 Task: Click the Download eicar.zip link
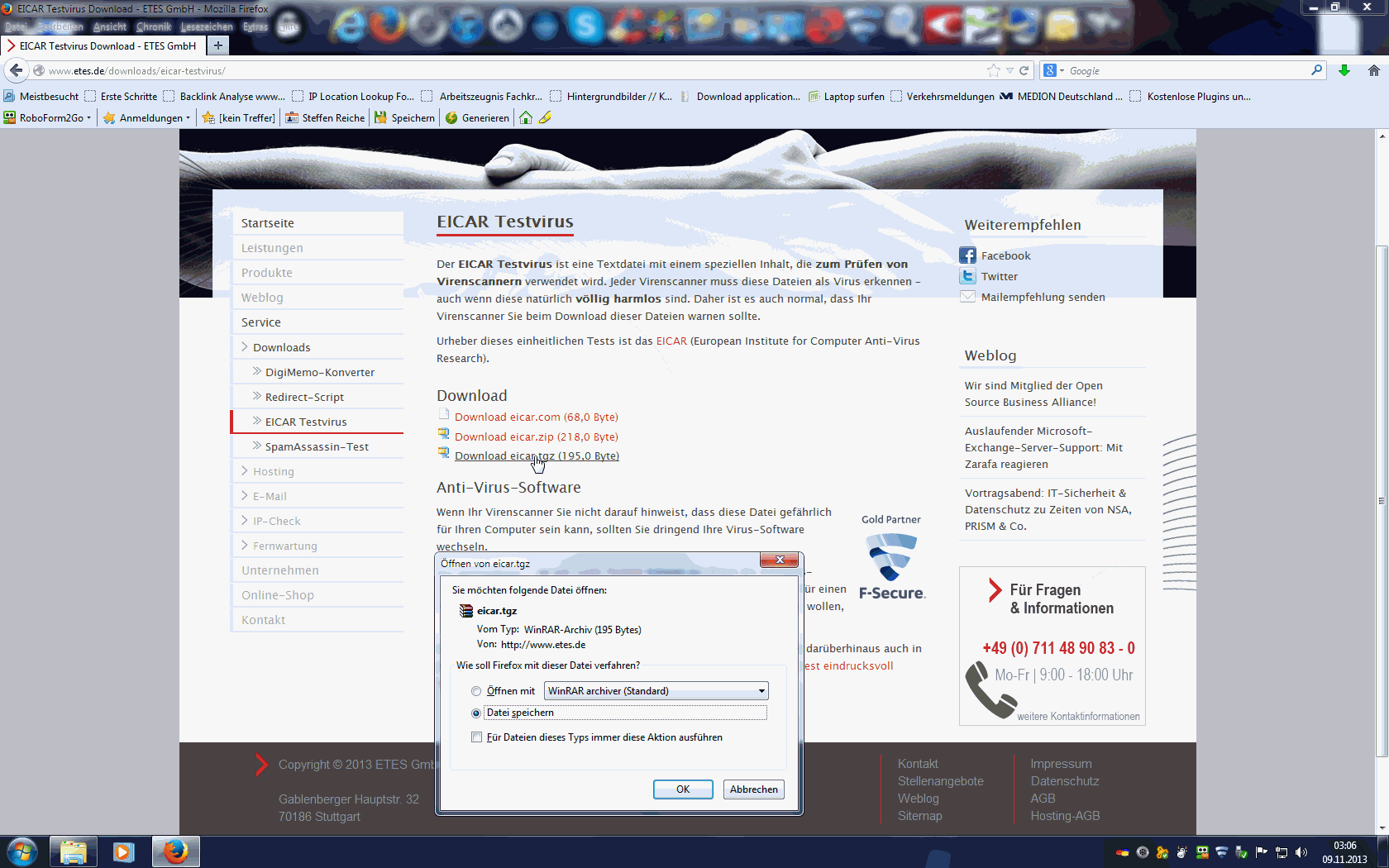[536, 436]
